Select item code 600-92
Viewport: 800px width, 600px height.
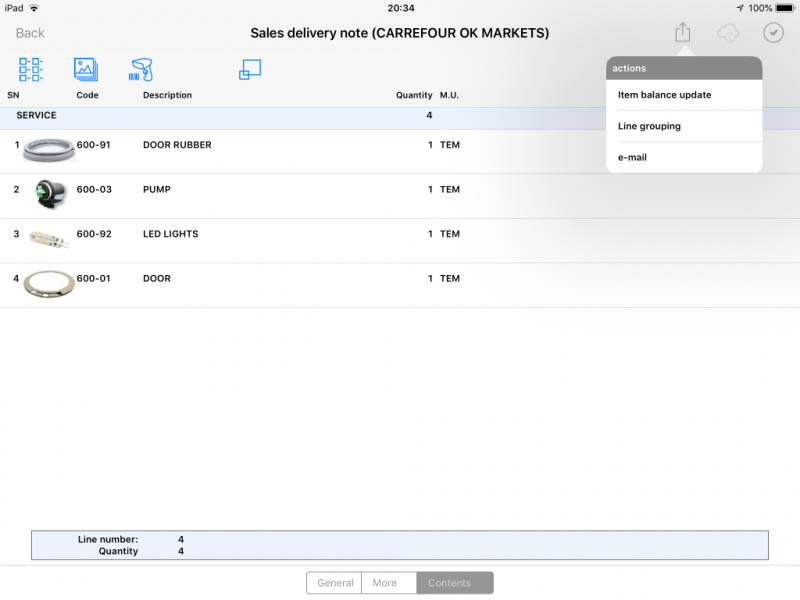tap(94, 234)
